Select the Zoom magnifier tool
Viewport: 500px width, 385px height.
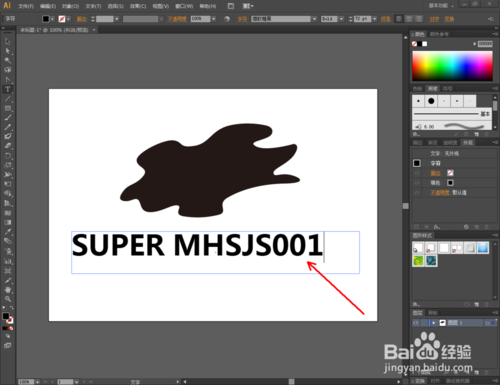click(x=8, y=299)
